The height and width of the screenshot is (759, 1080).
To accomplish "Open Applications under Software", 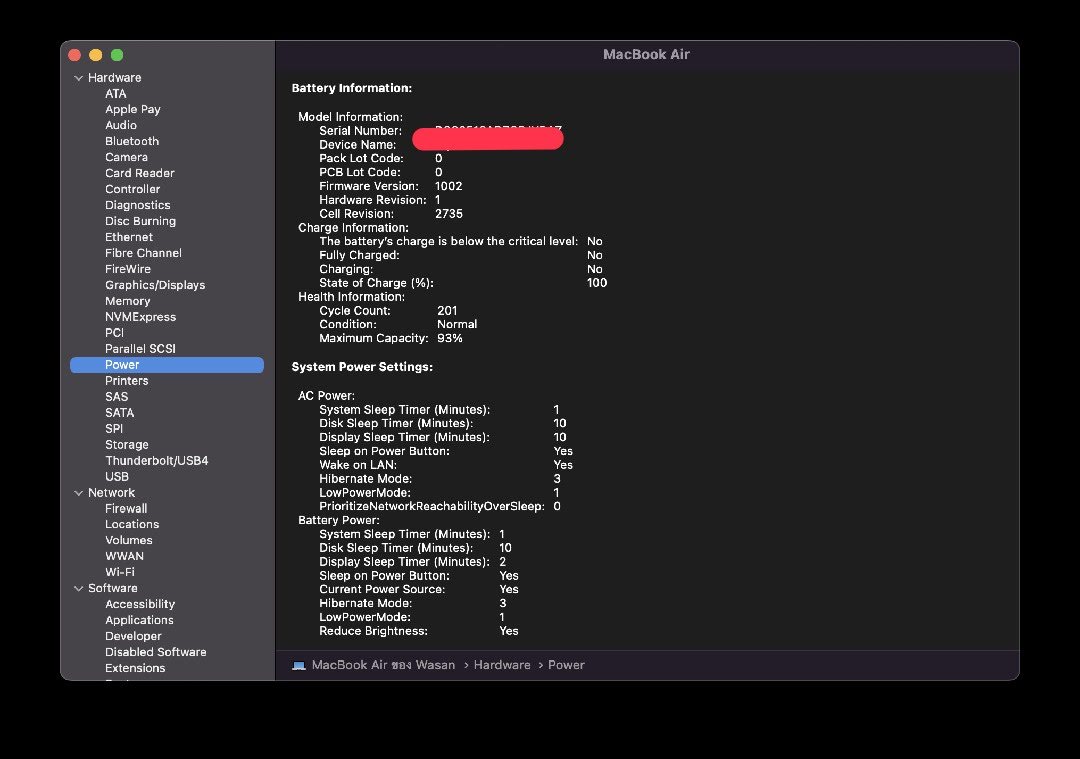I will (x=139, y=620).
